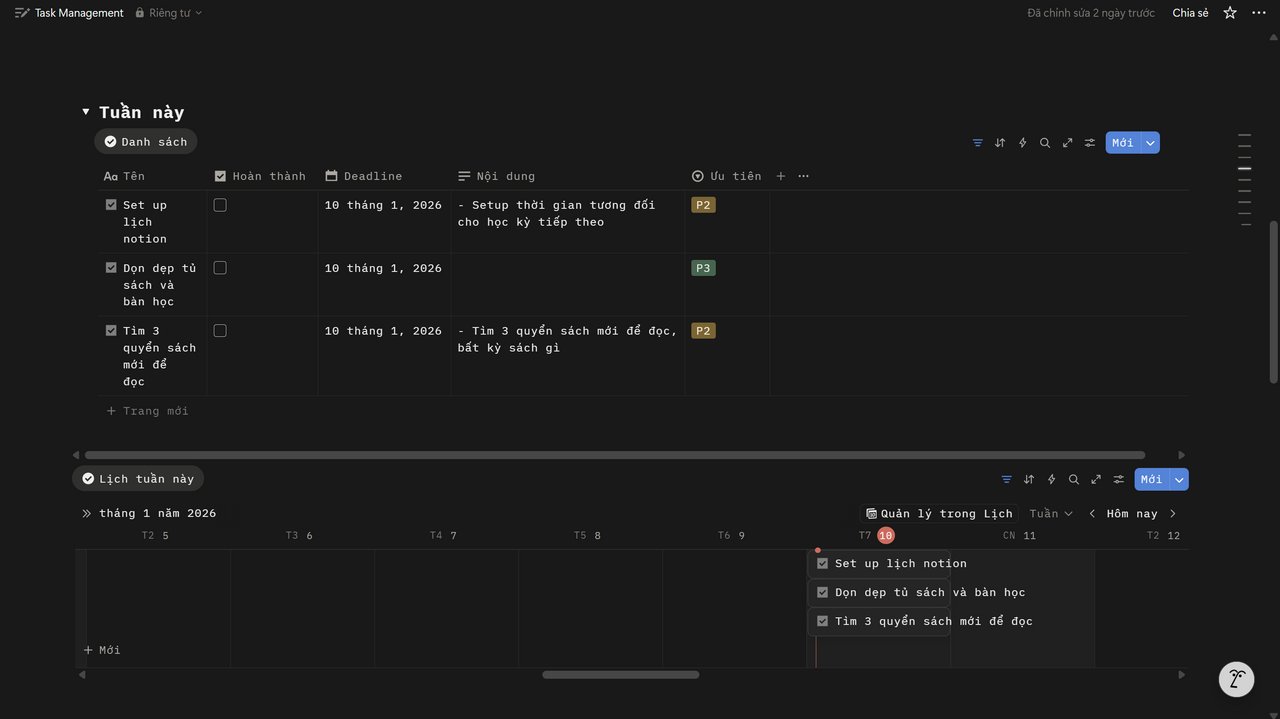Click the Chia sẻ share button

pos(1190,13)
